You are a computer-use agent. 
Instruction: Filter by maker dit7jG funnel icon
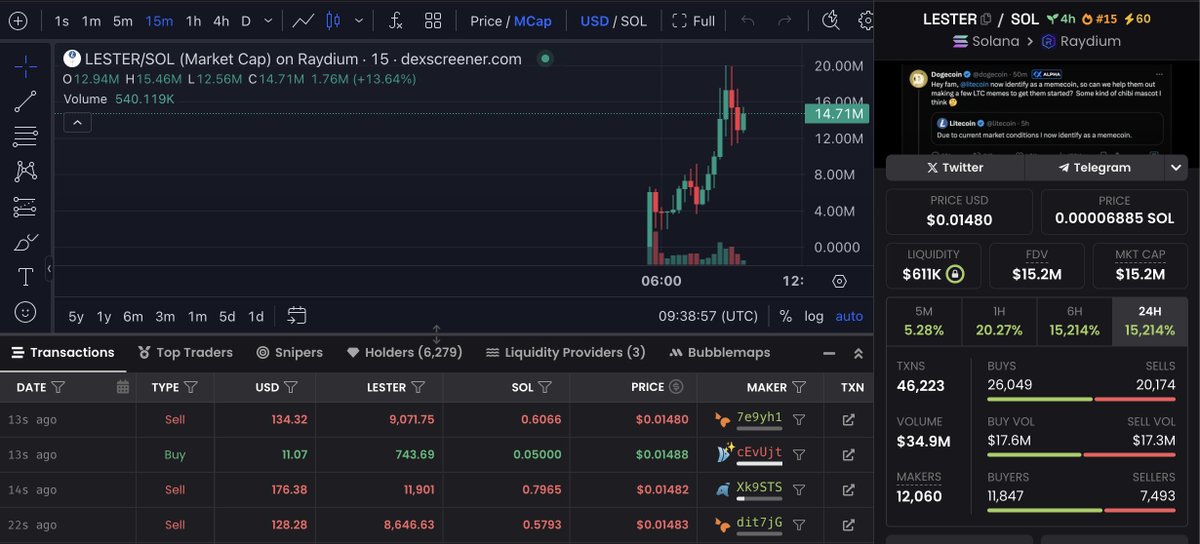click(799, 523)
